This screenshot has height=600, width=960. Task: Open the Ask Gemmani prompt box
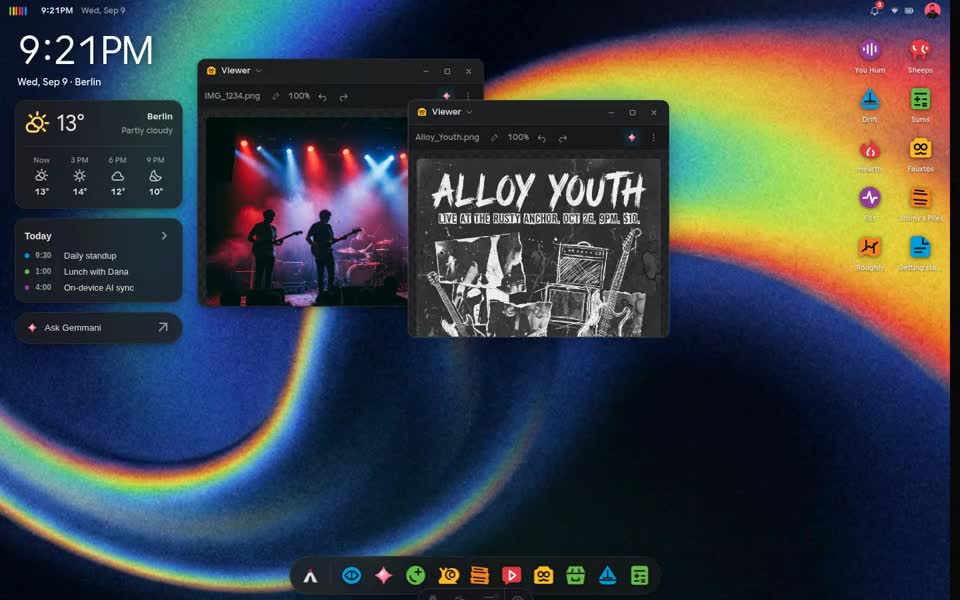point(99,328)
